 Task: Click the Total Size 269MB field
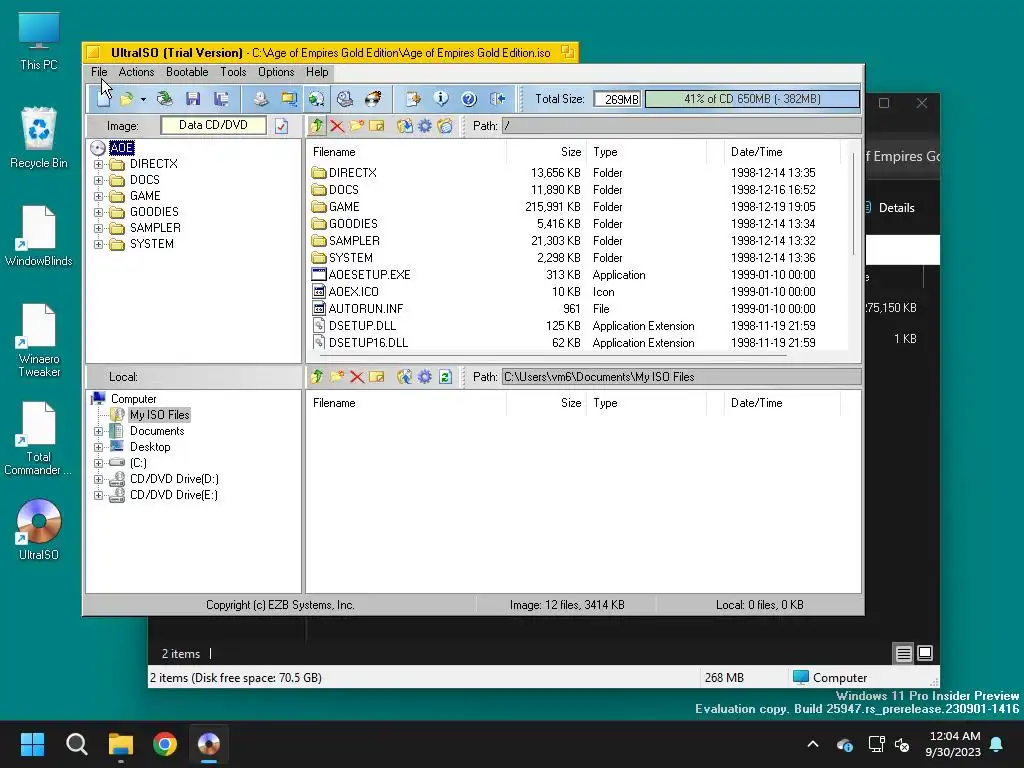[617, 99]
